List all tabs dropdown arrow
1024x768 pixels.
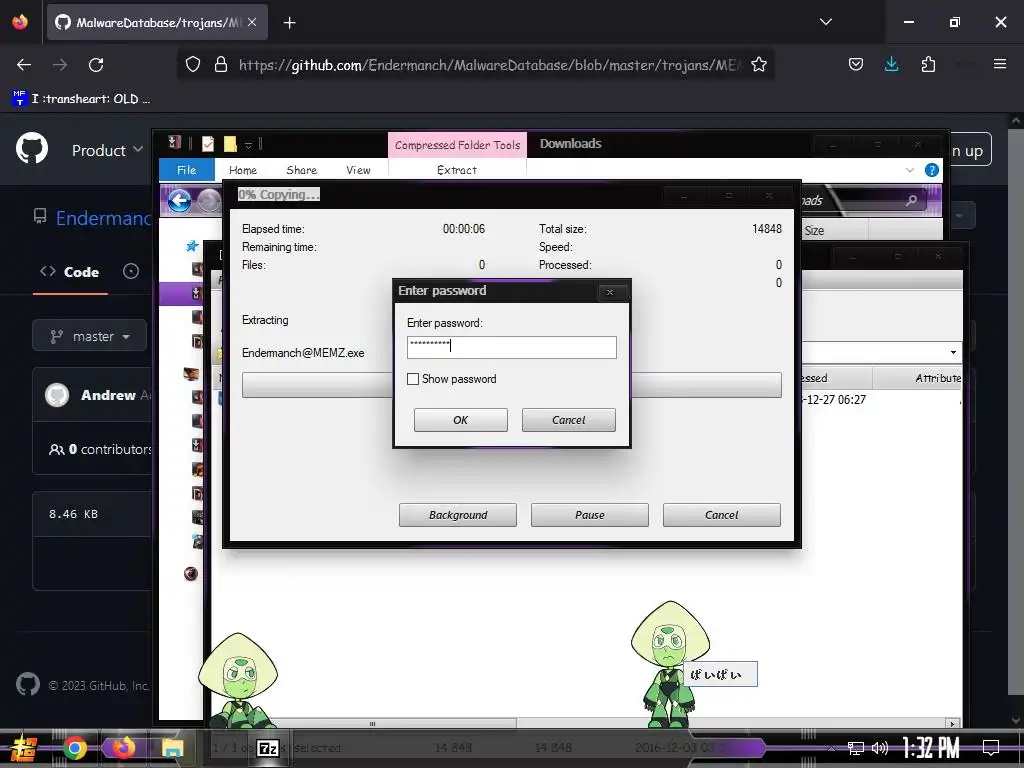825,22
